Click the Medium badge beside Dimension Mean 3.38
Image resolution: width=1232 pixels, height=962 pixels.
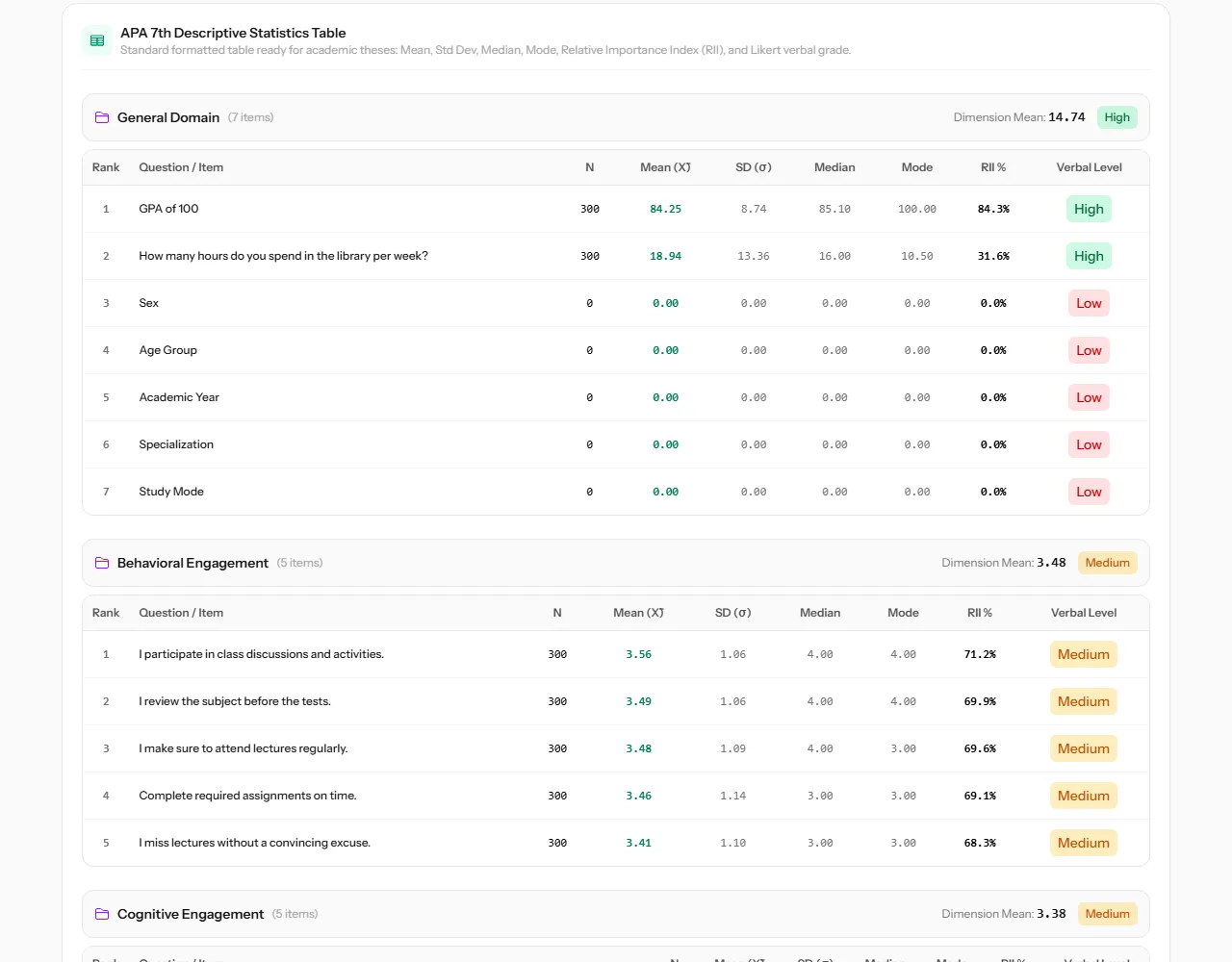tap(1107, 914)
